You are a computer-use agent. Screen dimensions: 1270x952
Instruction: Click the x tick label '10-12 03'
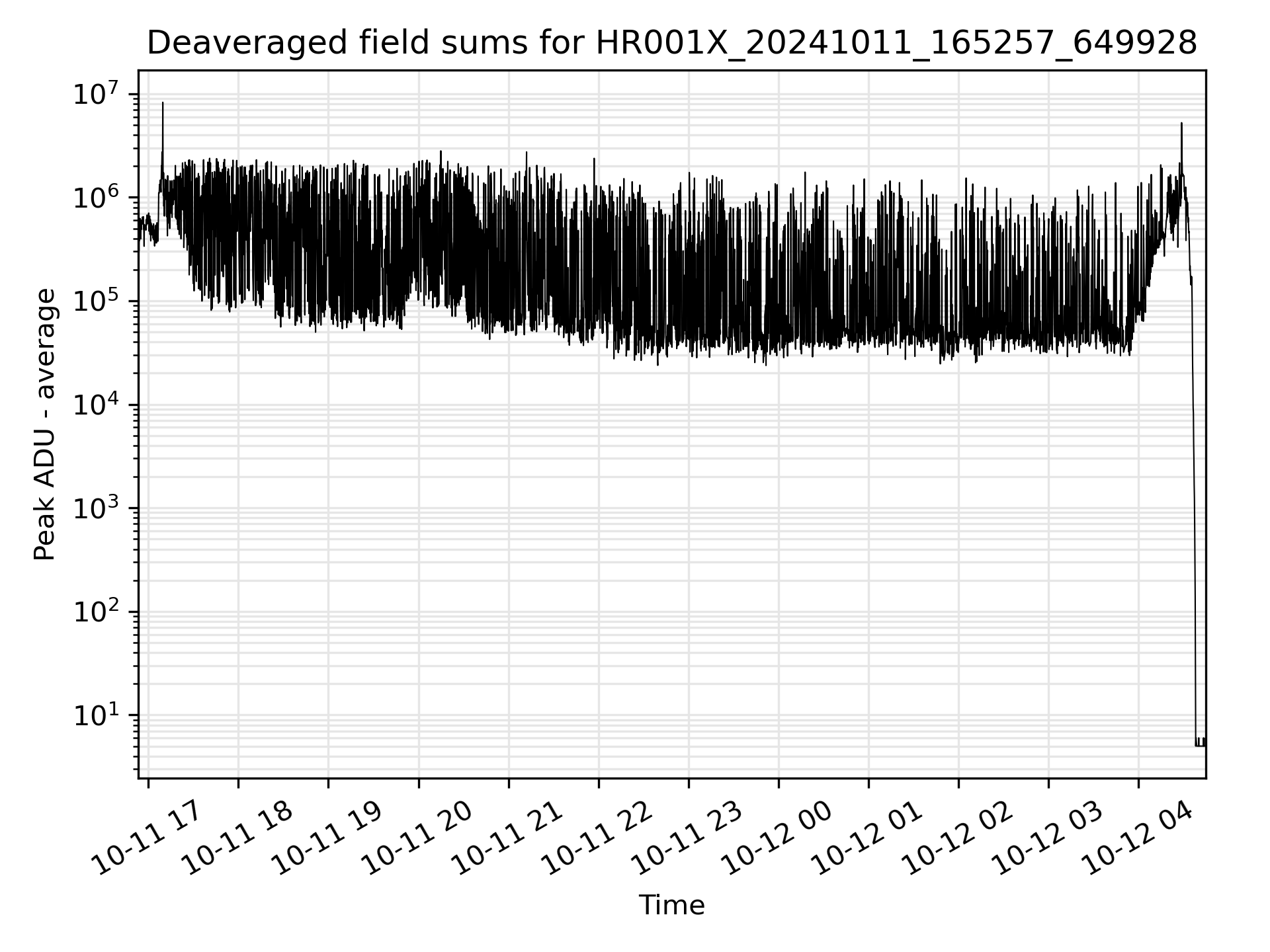click(x=1046, y=838)
